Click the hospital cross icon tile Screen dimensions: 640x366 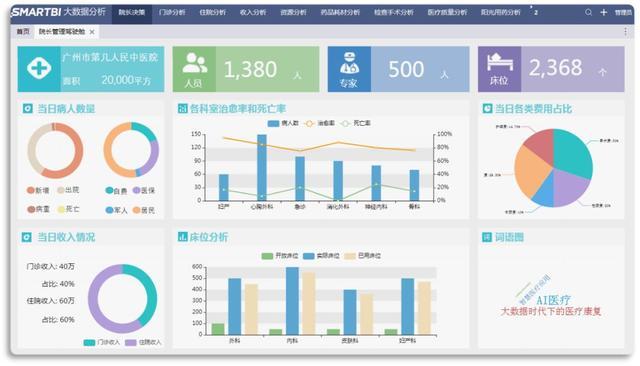(x=39, y=69)
